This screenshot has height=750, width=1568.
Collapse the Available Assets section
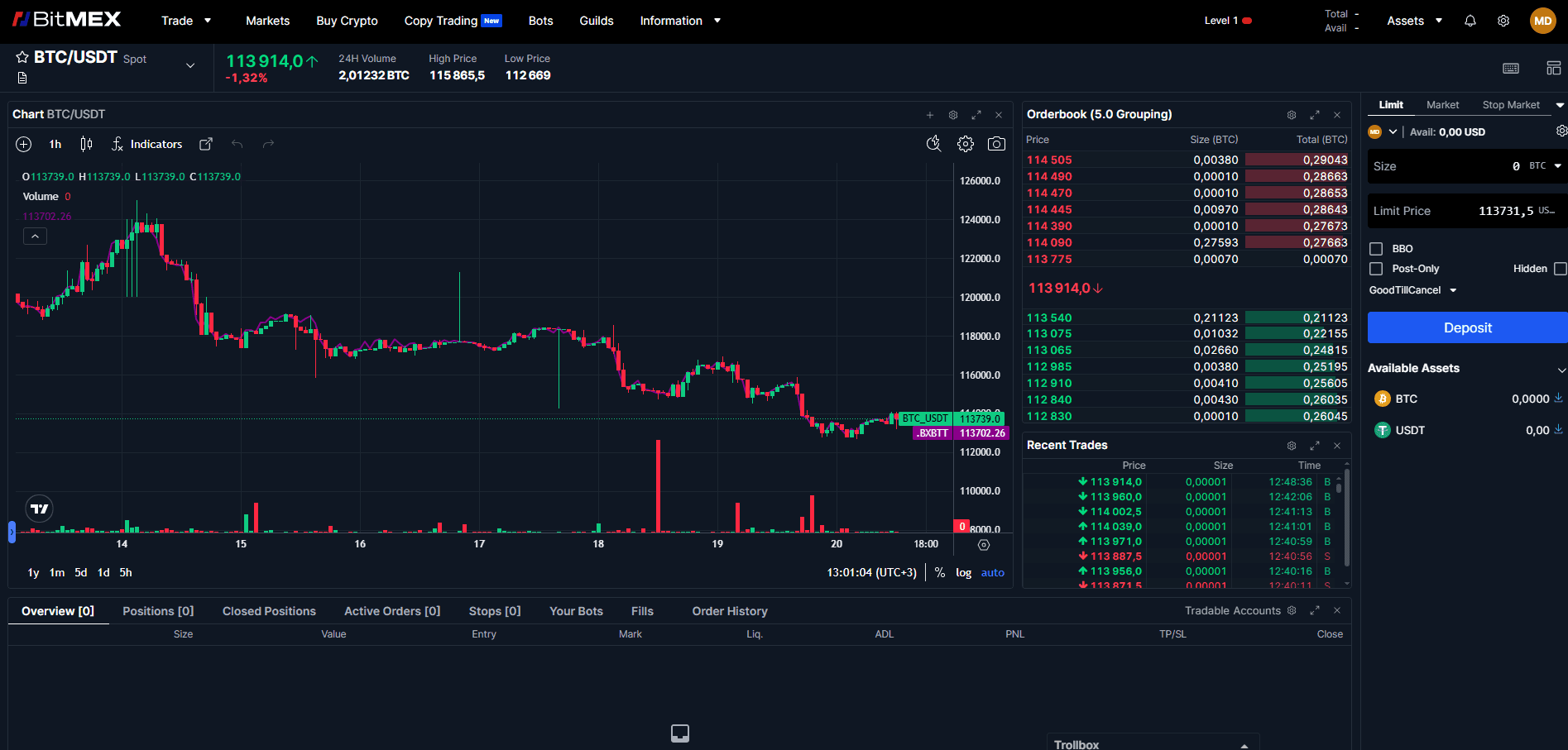pyautogui.click(x=1561, y=370)
